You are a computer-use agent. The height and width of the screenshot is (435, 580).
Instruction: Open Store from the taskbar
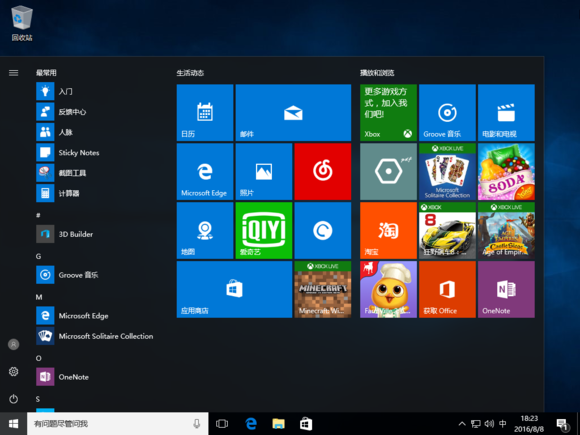click(x=306, y=424)
